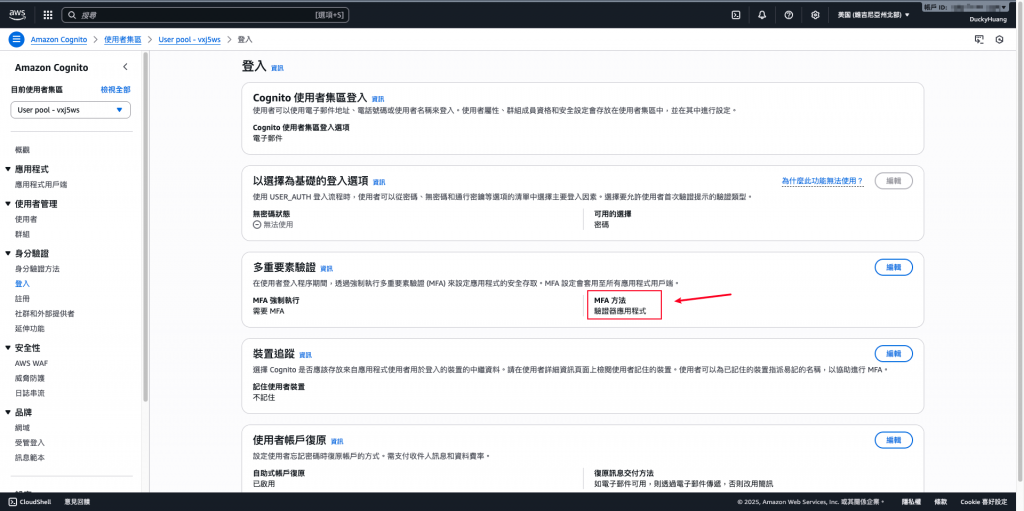Open the AWS home logo
The height and width of the screenshot is (511, 1024).
(x=17, y=14)
